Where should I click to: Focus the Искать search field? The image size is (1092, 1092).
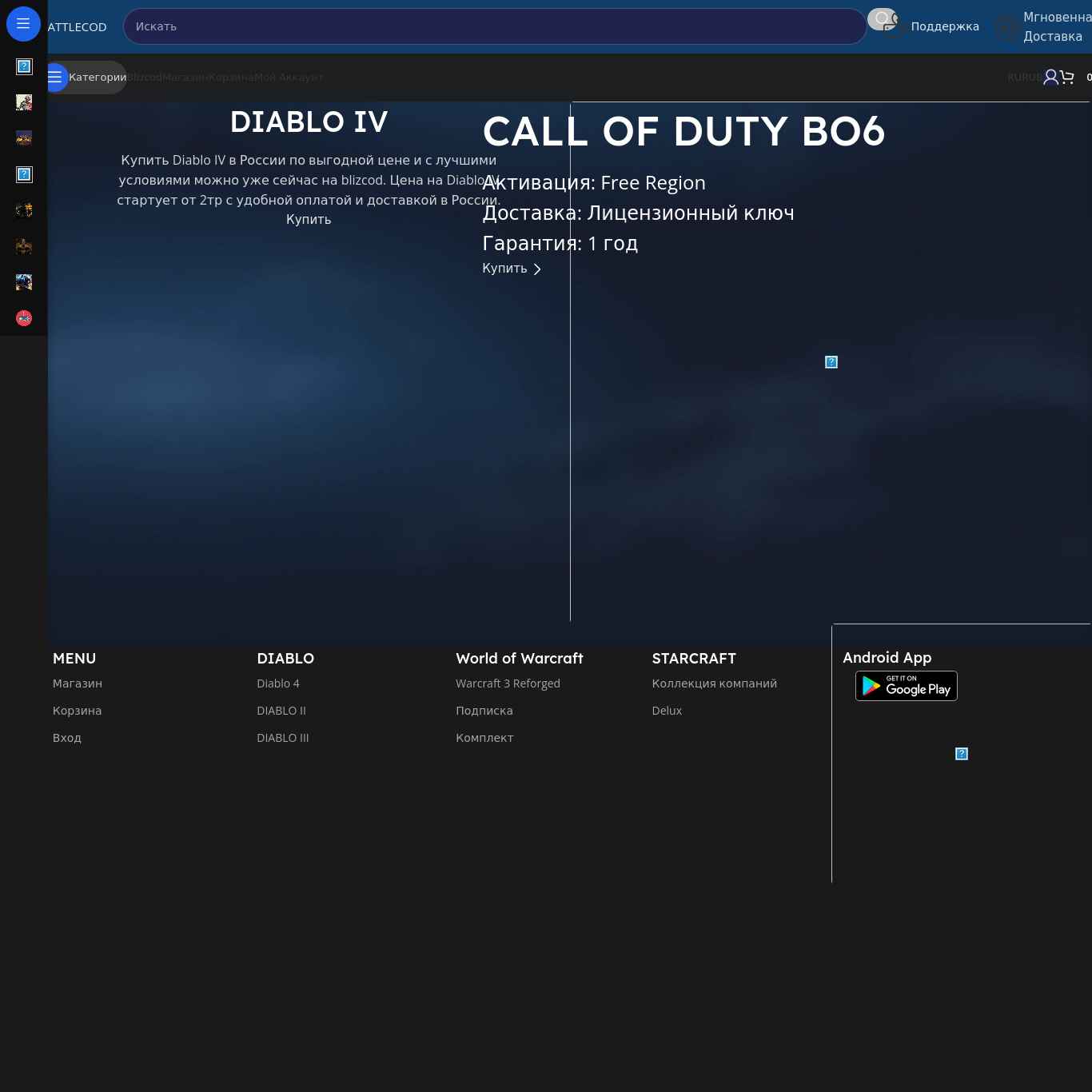pos(495,26)
